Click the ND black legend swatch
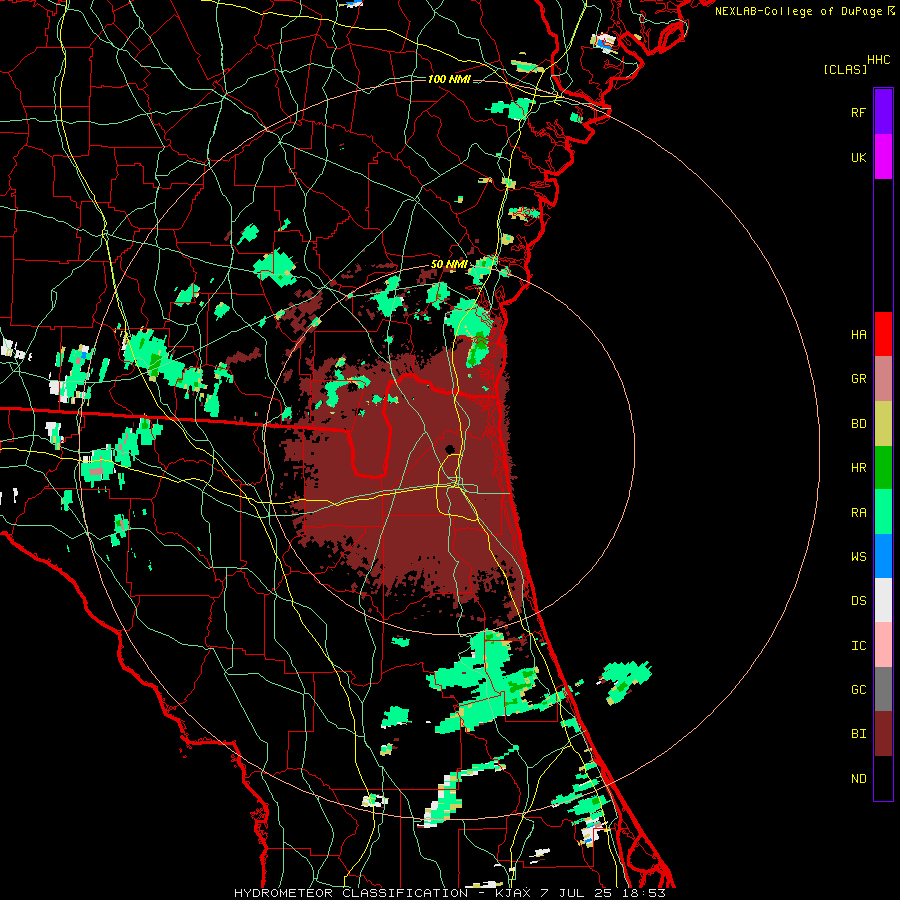 tap(883, 778)
